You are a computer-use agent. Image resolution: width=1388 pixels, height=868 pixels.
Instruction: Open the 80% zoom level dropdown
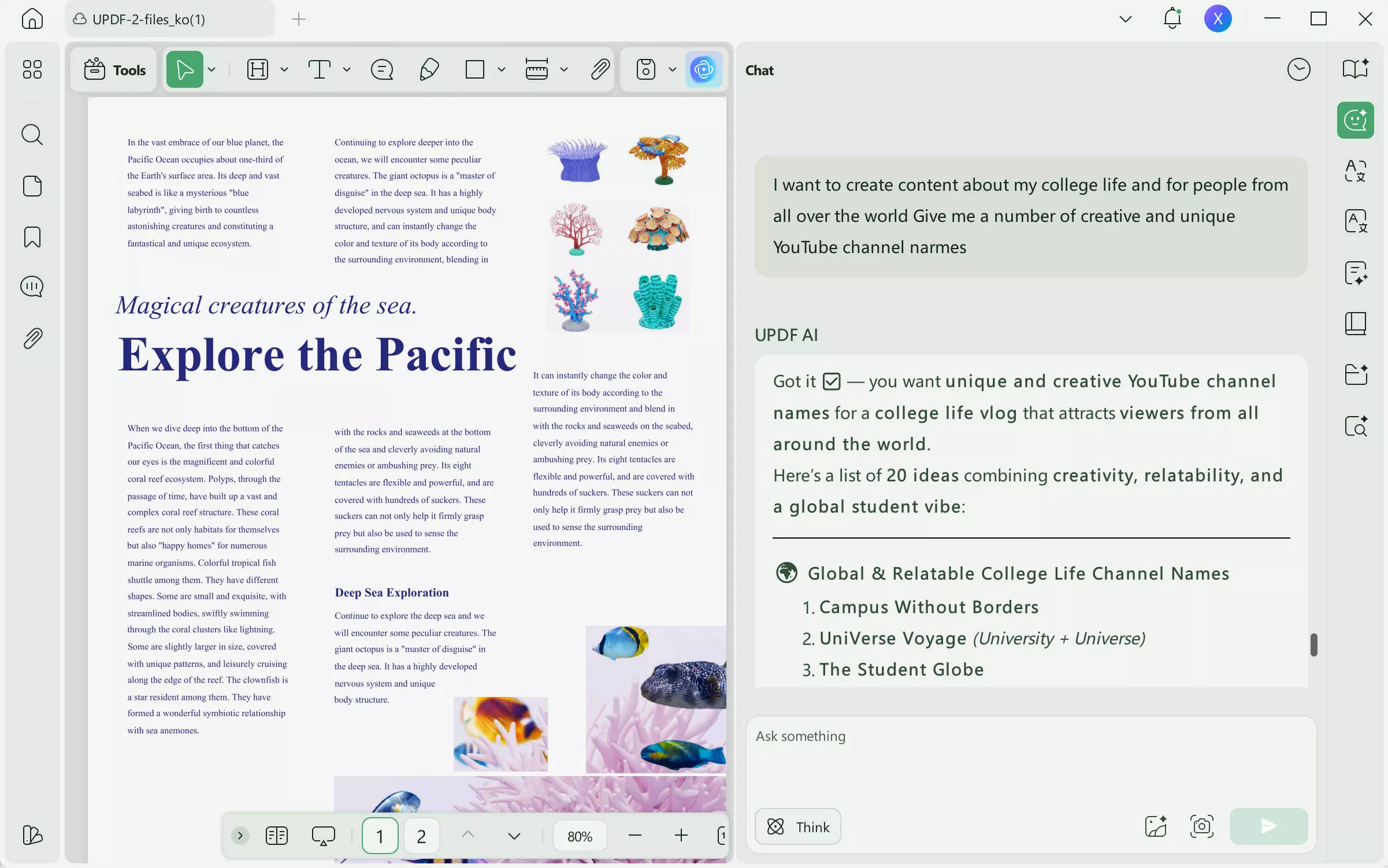580,836
